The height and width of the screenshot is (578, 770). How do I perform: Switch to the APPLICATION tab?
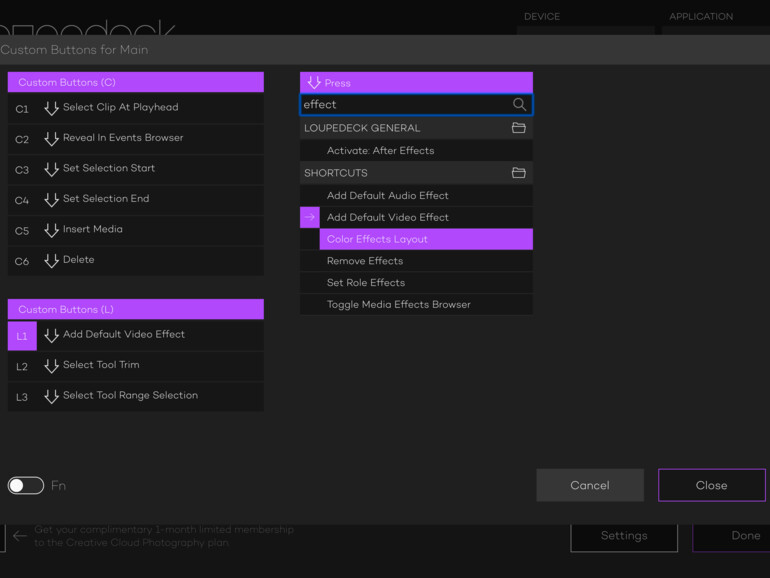click(x=701, y=16)
